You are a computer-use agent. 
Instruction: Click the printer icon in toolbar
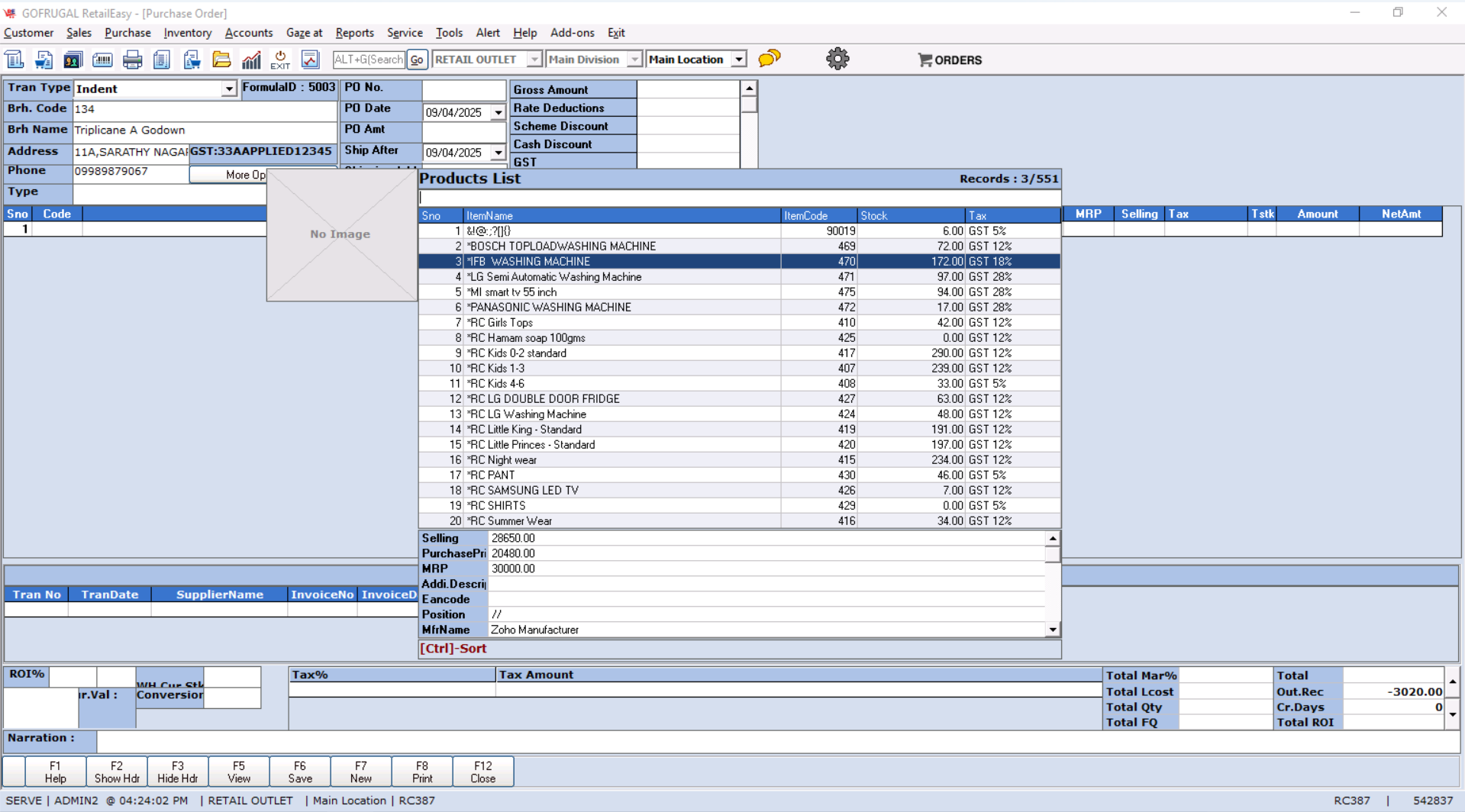132,60
